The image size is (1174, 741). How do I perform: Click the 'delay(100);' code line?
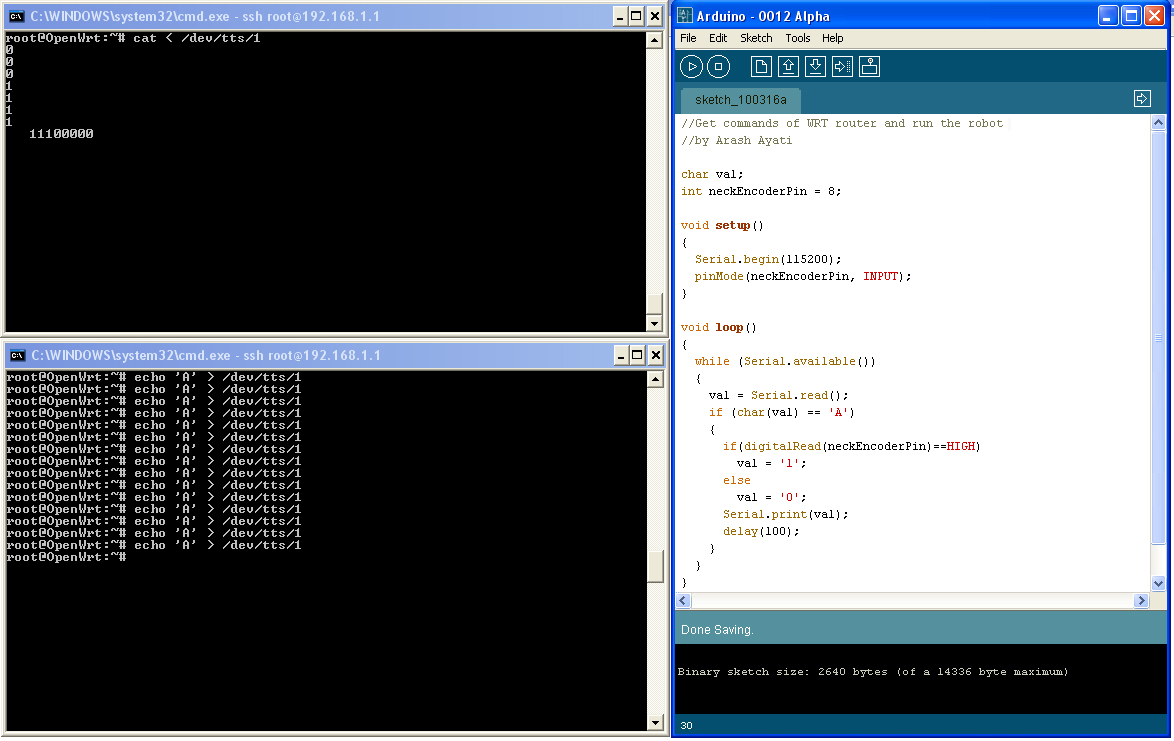[761, 531]
